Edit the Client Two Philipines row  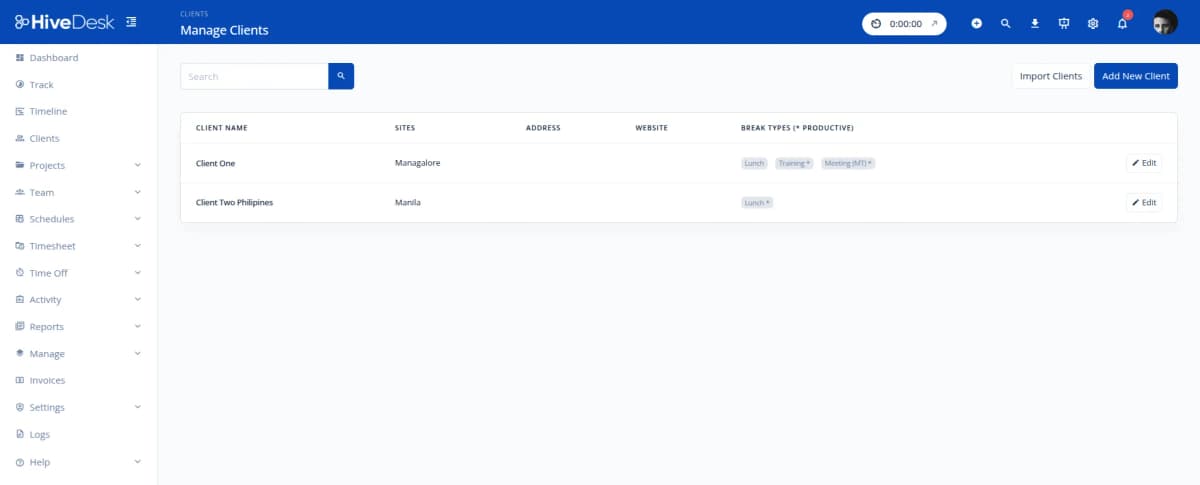pos(1144,203)
